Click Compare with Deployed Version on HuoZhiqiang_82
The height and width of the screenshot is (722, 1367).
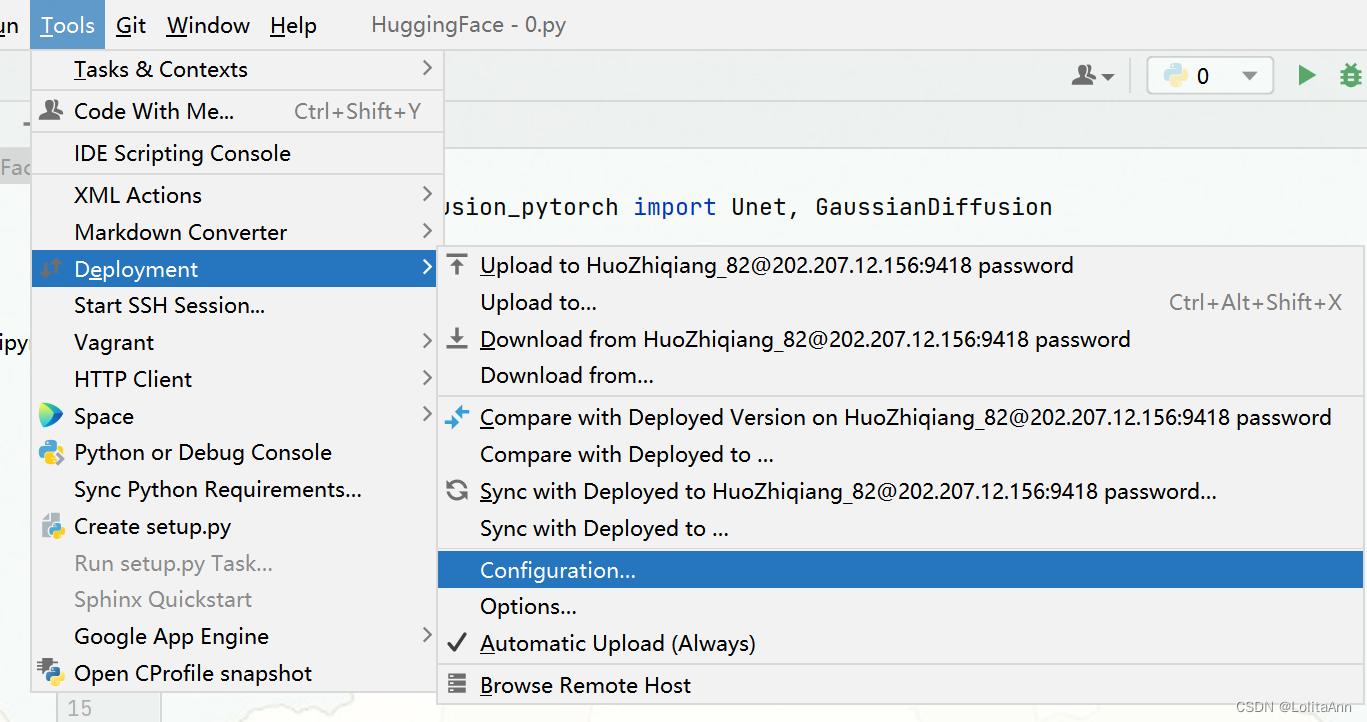pos(900,417)
